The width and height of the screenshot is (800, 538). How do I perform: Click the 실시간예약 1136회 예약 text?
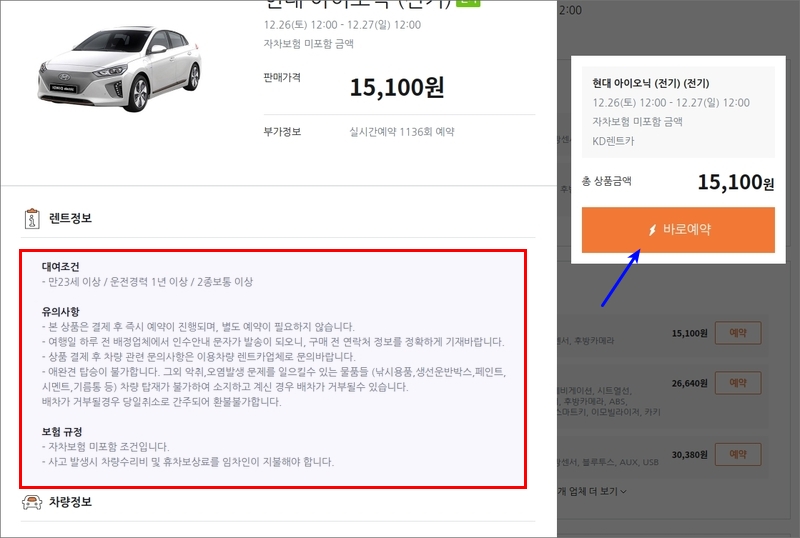click(402, 132)
